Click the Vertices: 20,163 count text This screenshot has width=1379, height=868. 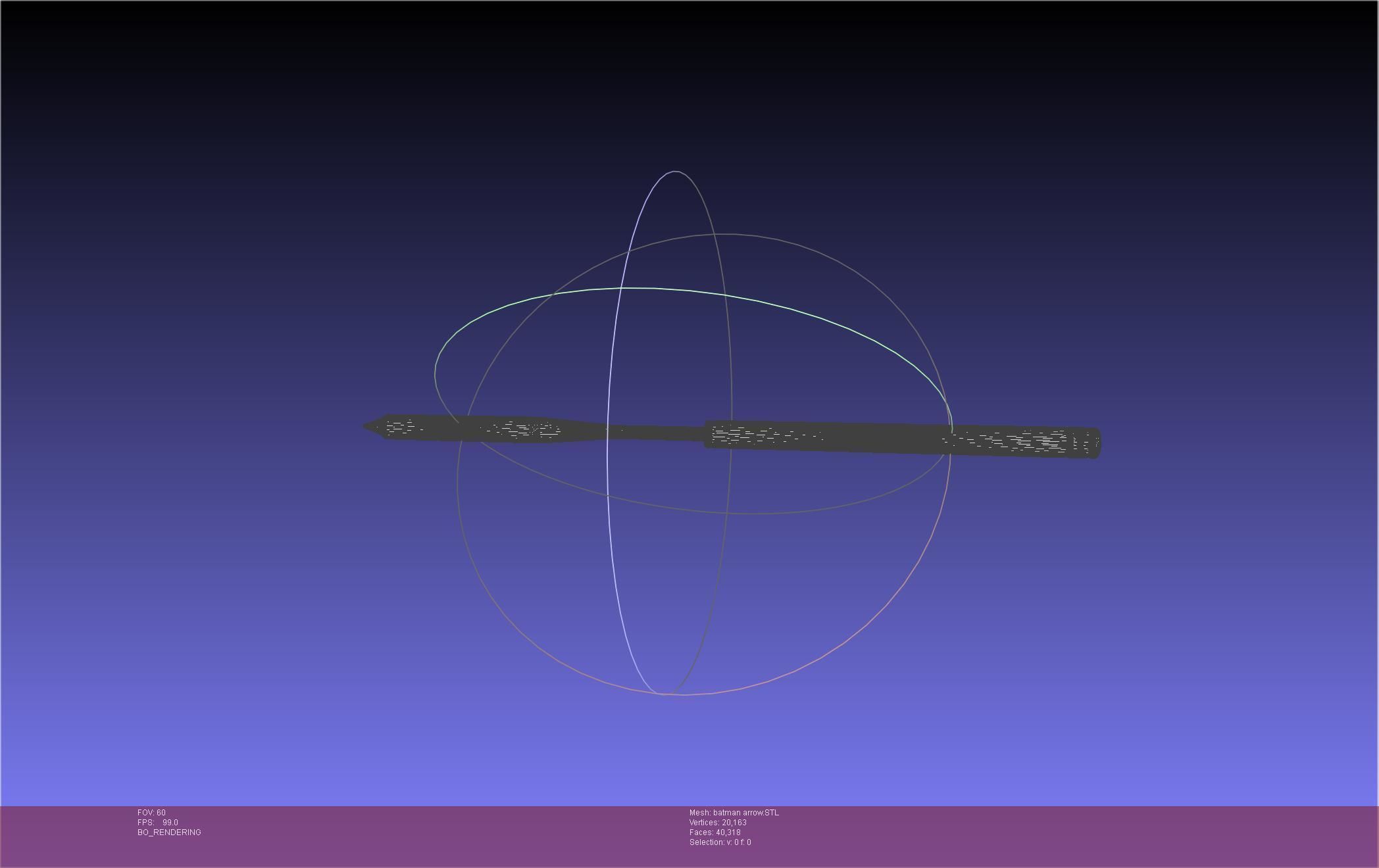coord(718,823)
